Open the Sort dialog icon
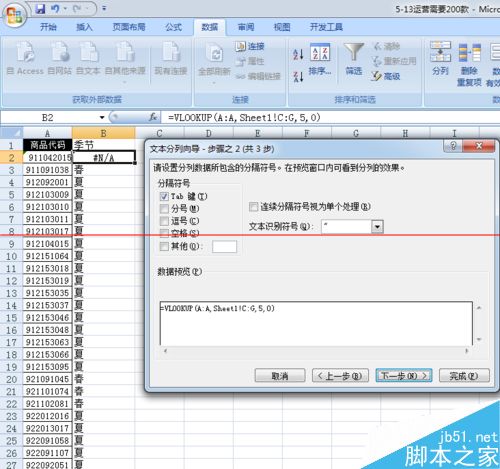Screen dimensions: 500x469 click(x=320, y=52)
